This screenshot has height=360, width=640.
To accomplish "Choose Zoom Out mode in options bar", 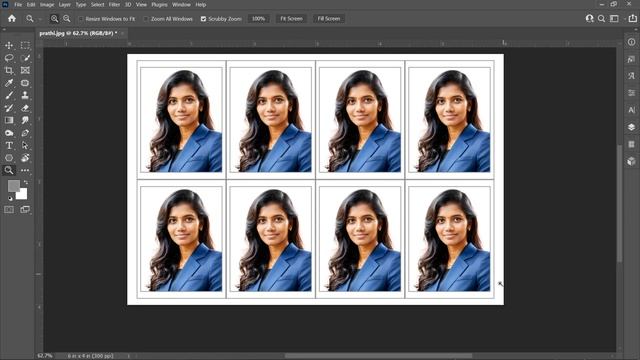I will pos(67,19).
